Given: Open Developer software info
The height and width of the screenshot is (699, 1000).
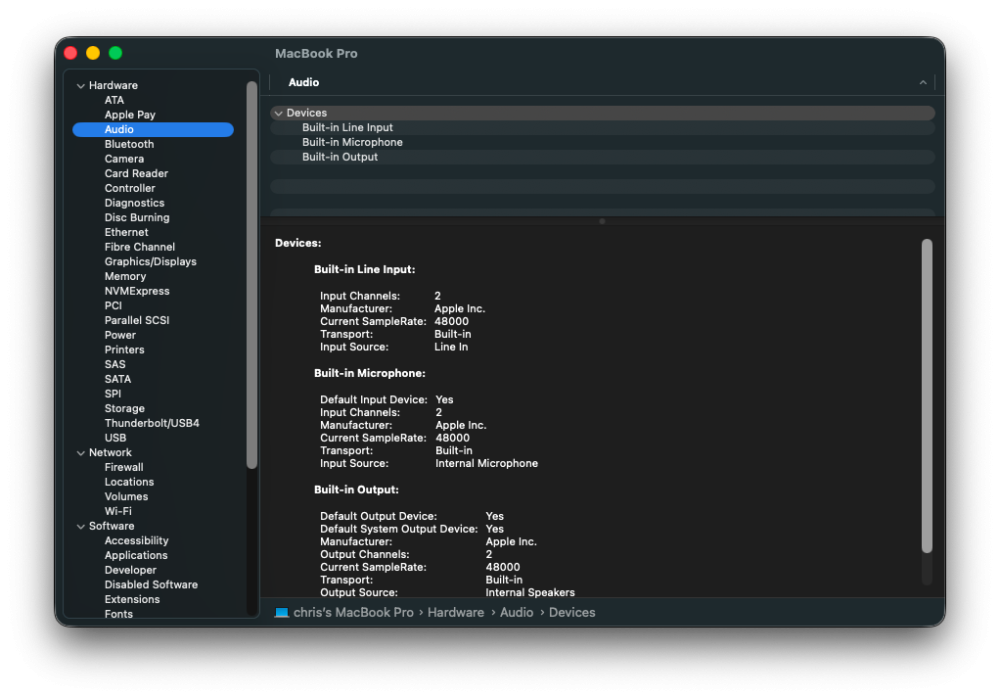Looking at the screenshot, I should click(131, 570).
